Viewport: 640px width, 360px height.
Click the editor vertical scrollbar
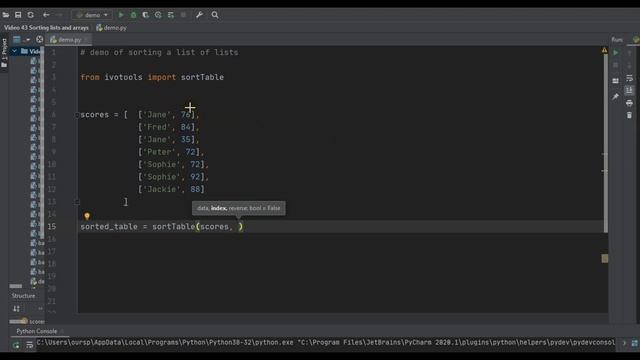[606, 143]
